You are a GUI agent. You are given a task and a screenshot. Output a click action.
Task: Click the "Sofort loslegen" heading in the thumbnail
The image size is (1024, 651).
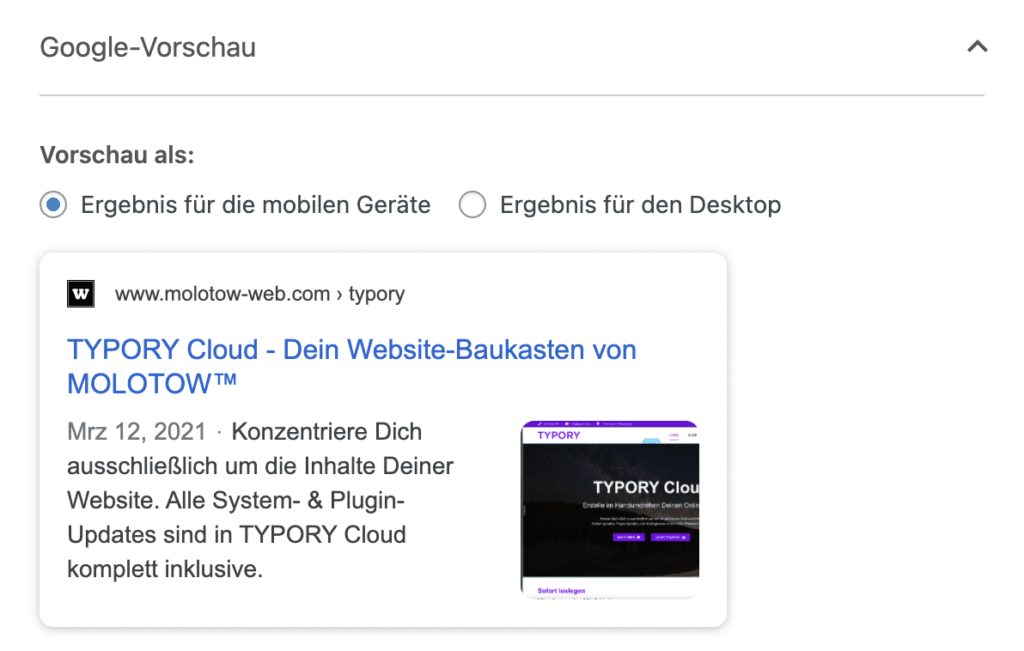click(x=561, y=591)
